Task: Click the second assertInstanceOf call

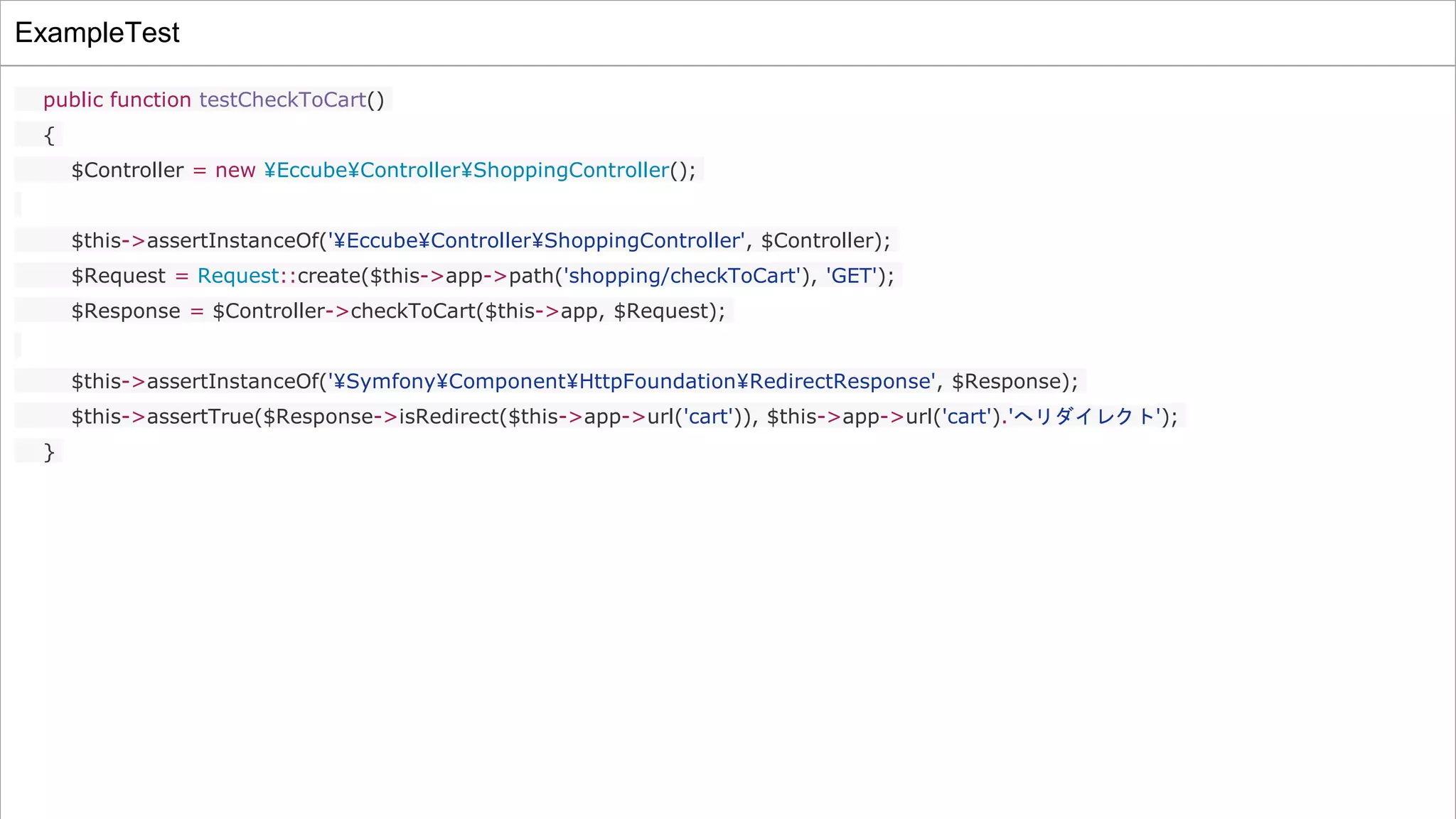Action: tap(232, 381)
